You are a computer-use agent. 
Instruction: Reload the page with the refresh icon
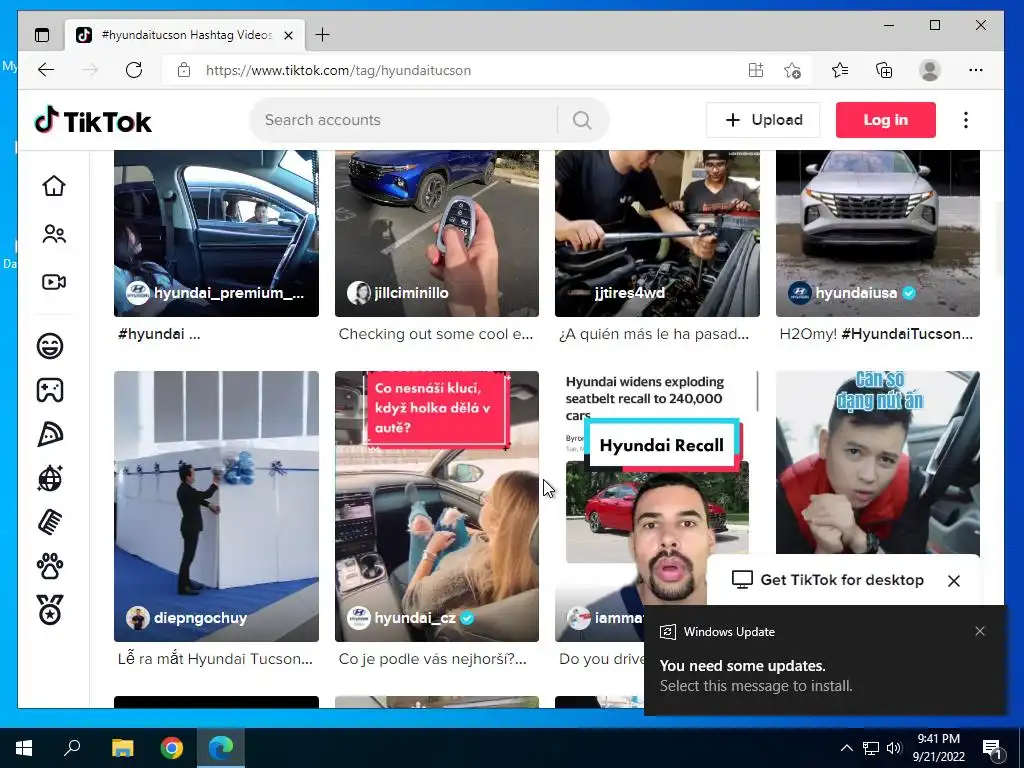(x=134, y=70)
